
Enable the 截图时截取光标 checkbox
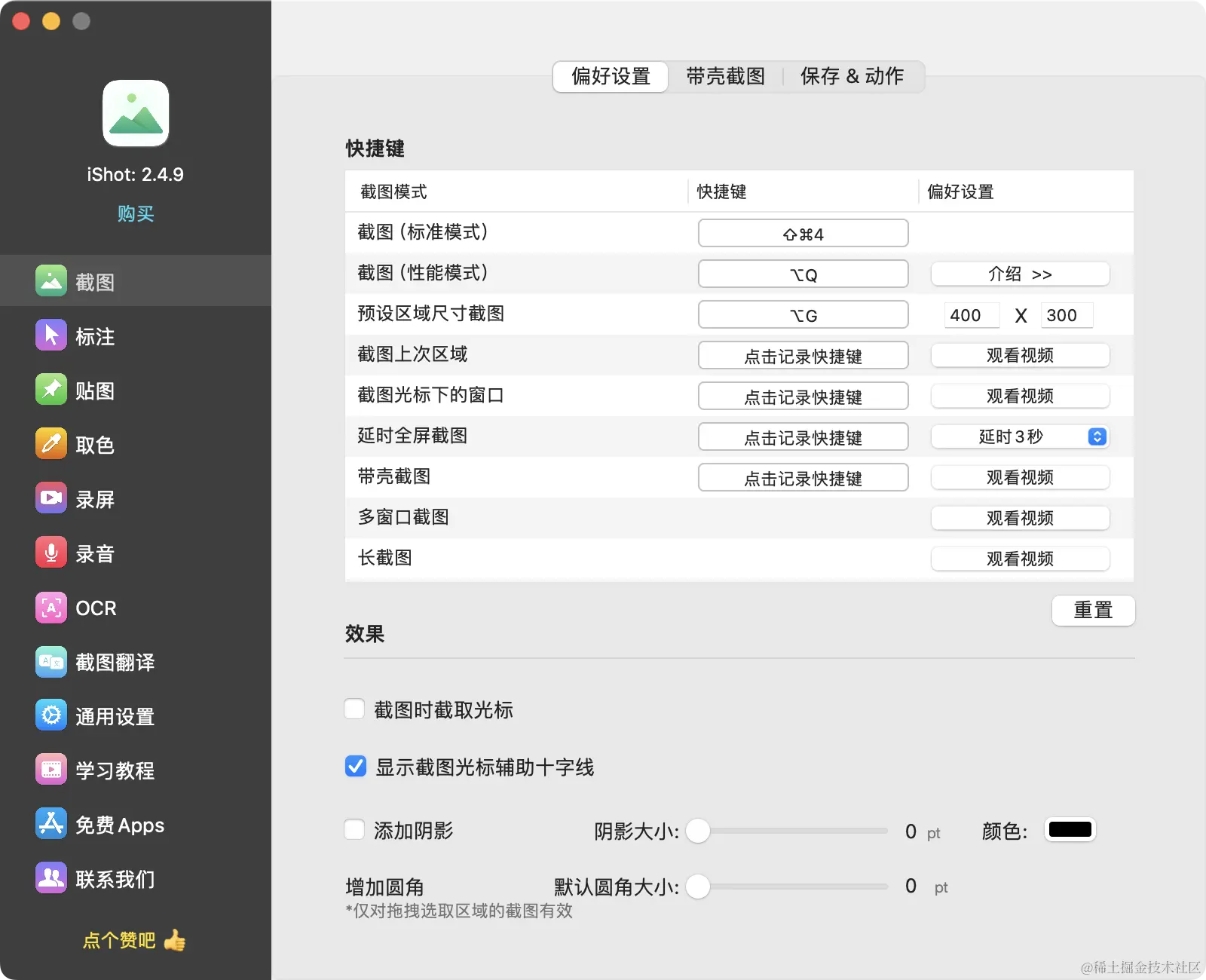click(354, 709)
